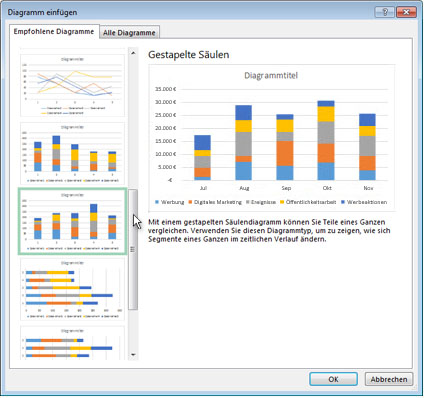Pick the stacked bar chart thumbnail

pyautogui.click(x=72, y=289)
